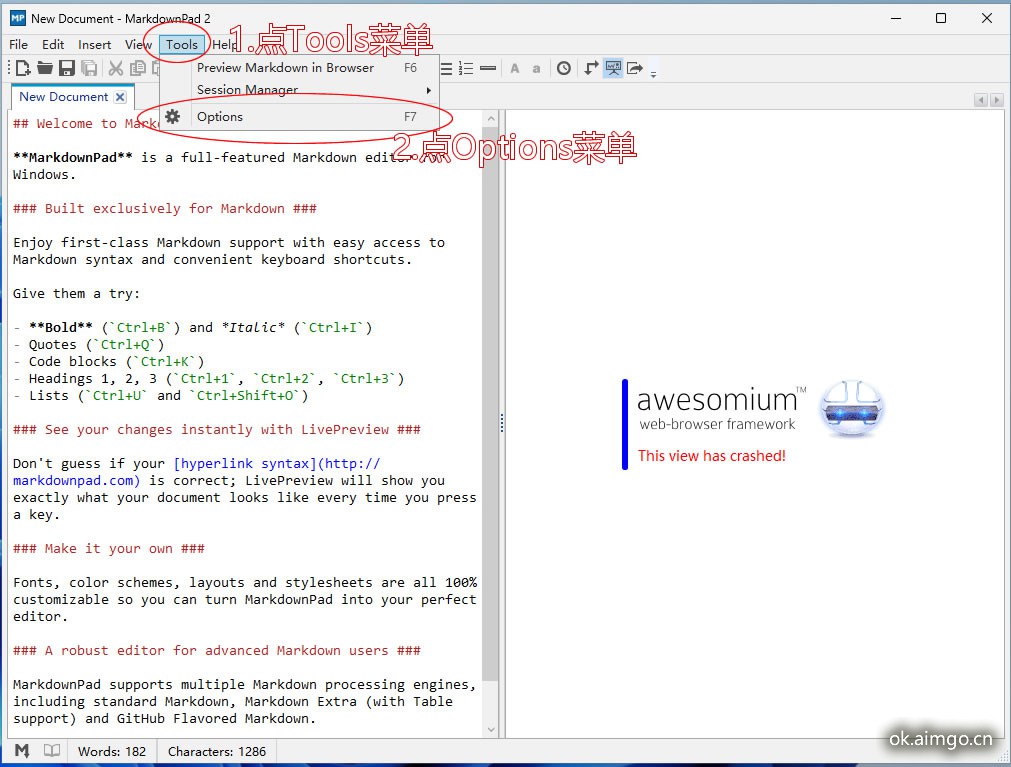Click the Cut scissors icon

coord(116,68)
